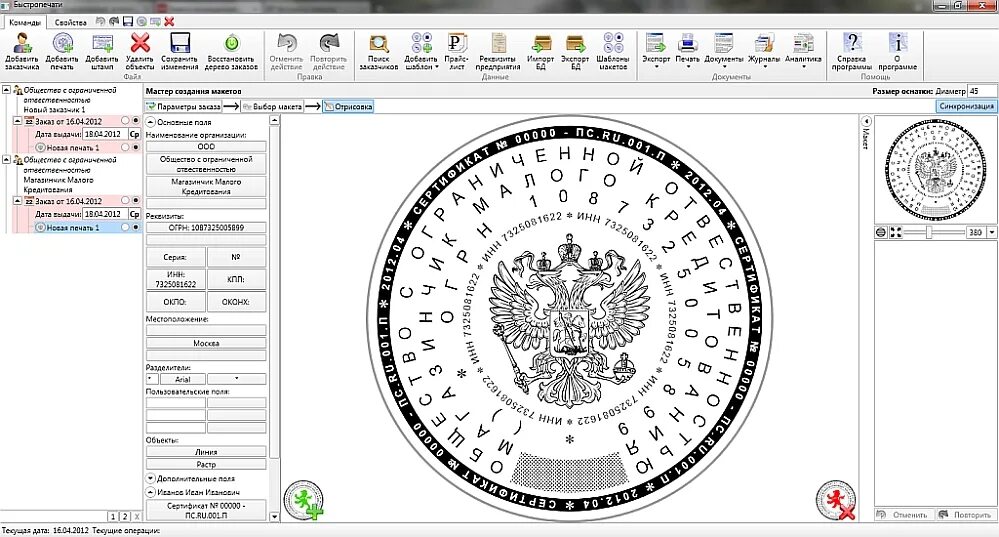Collapse Основные поля section

point(150,122)
